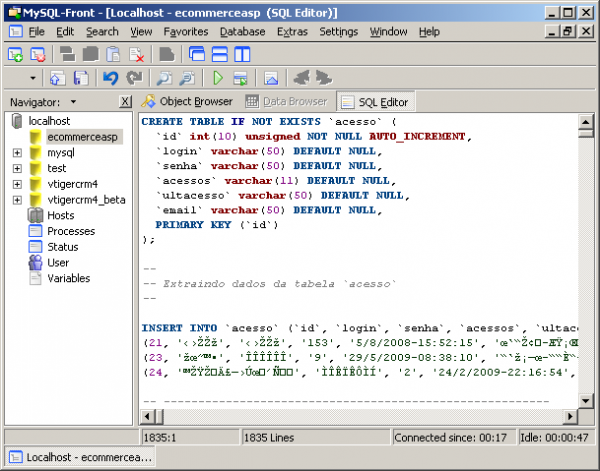Open the File menu
600x471 pixels.
pos(37,32)
